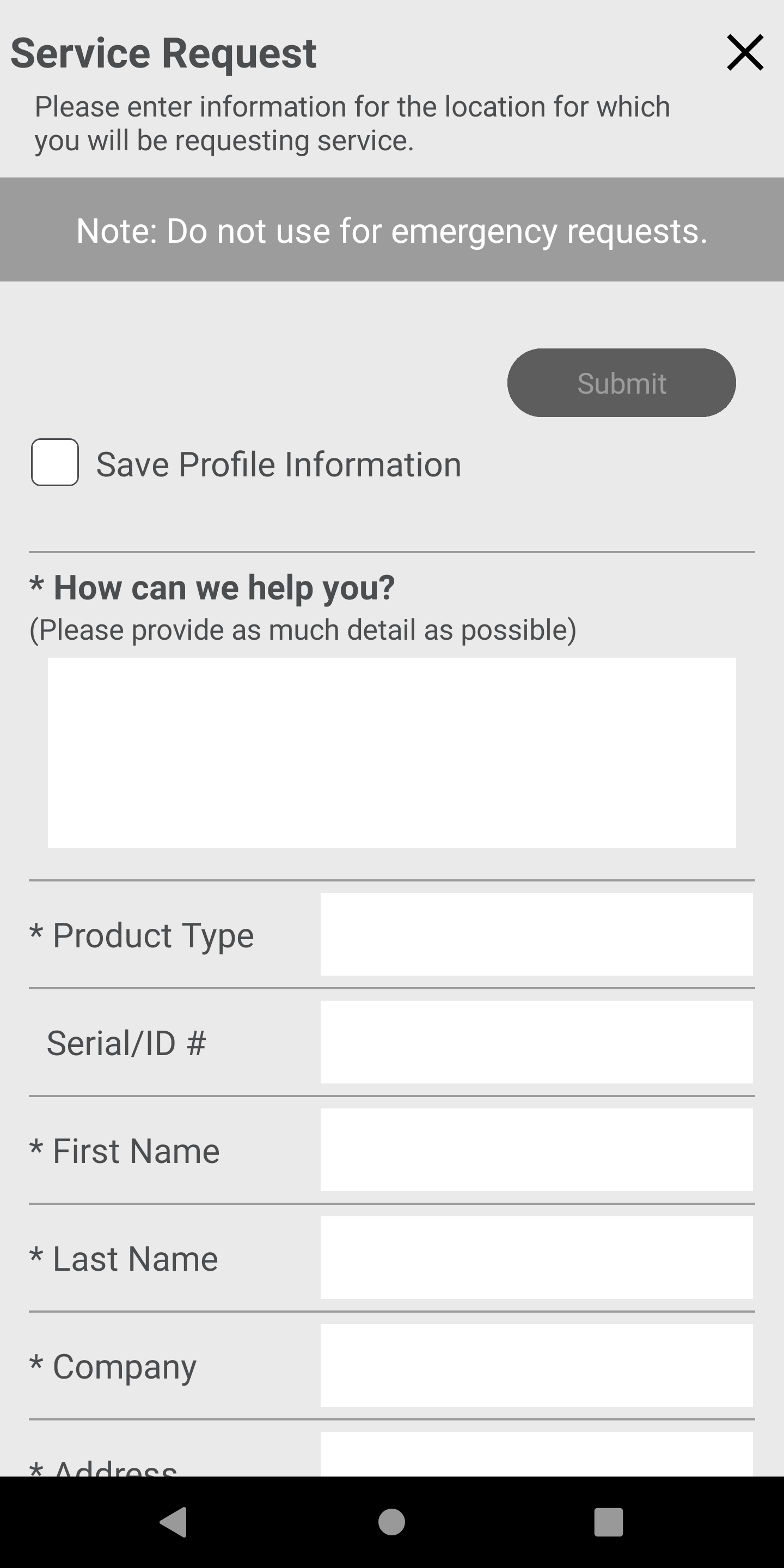Tap the Service Request heading

click(164, 53)
